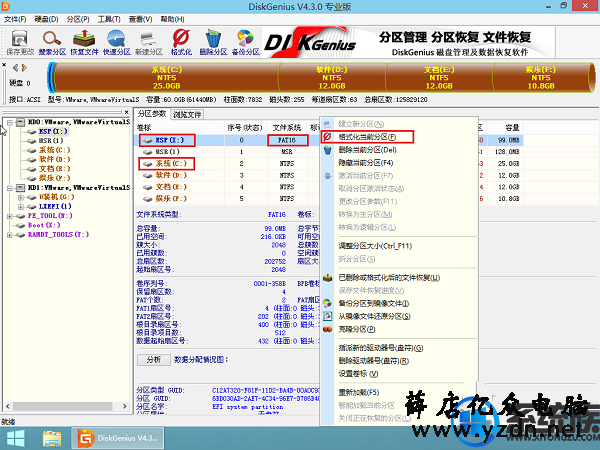The height and width of the screenshot is (450, 600).
Task: Go to next disk with right arrow
Action: click(24, 68)
